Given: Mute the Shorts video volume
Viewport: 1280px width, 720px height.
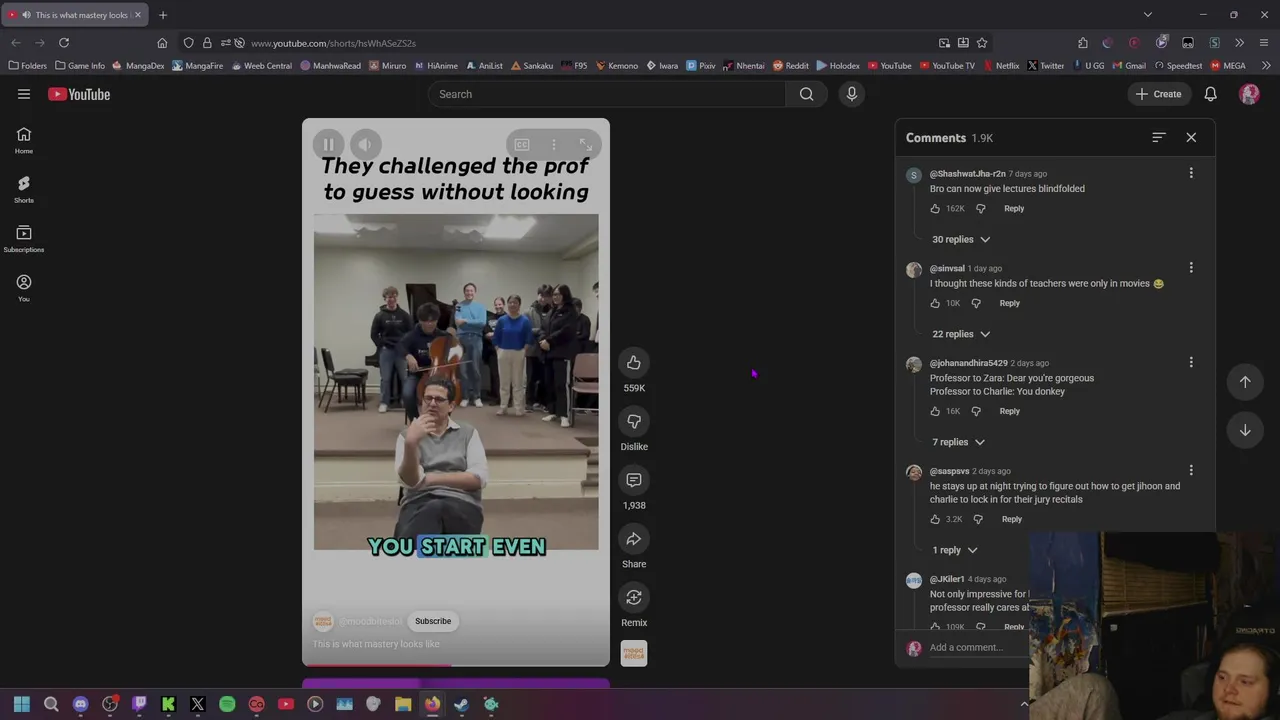Looking at the screenshot, I should click(x=365, y=145).
